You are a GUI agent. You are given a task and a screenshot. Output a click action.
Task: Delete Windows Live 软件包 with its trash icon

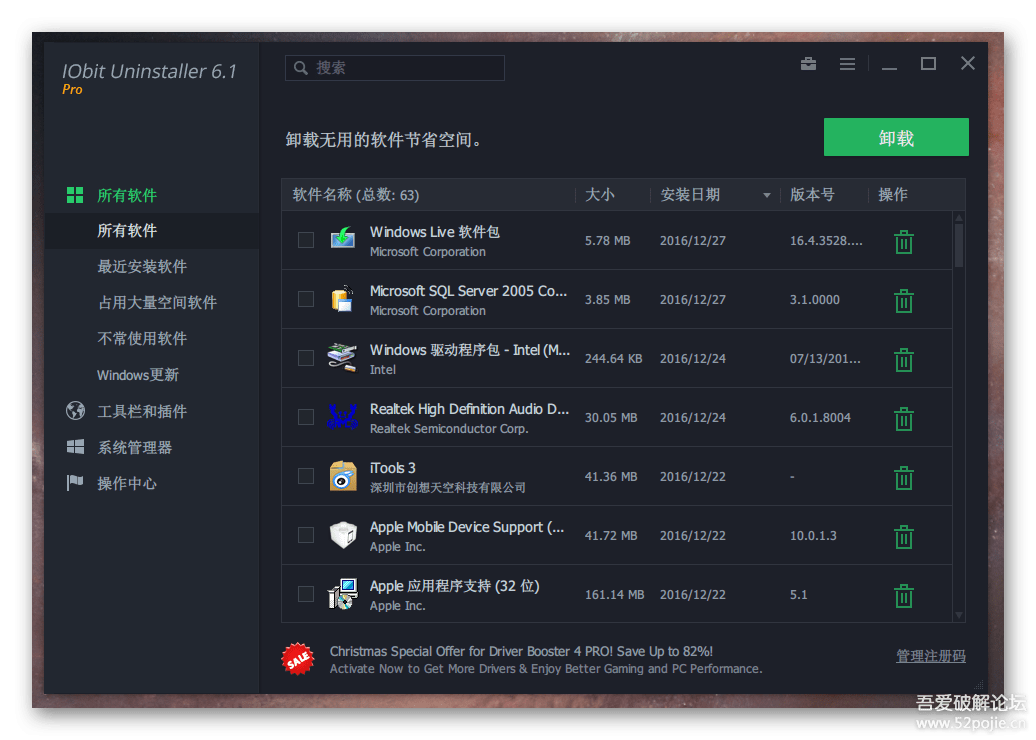point(903,242)
